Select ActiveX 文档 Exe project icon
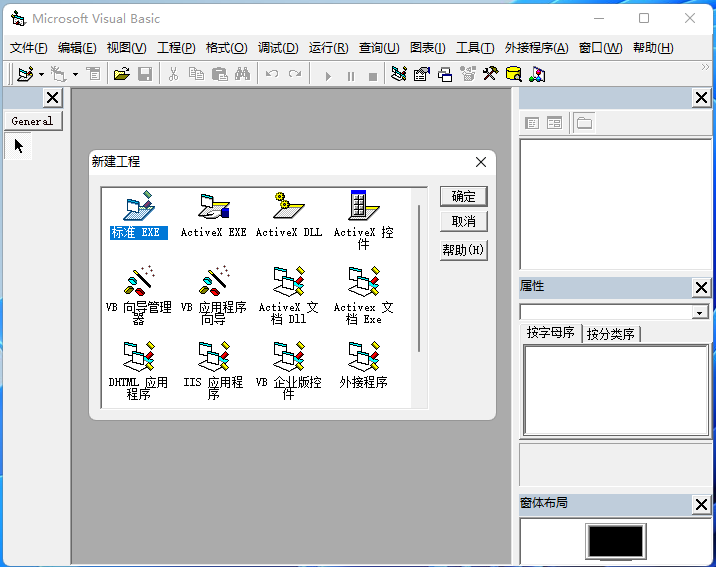 pos(363,295)
